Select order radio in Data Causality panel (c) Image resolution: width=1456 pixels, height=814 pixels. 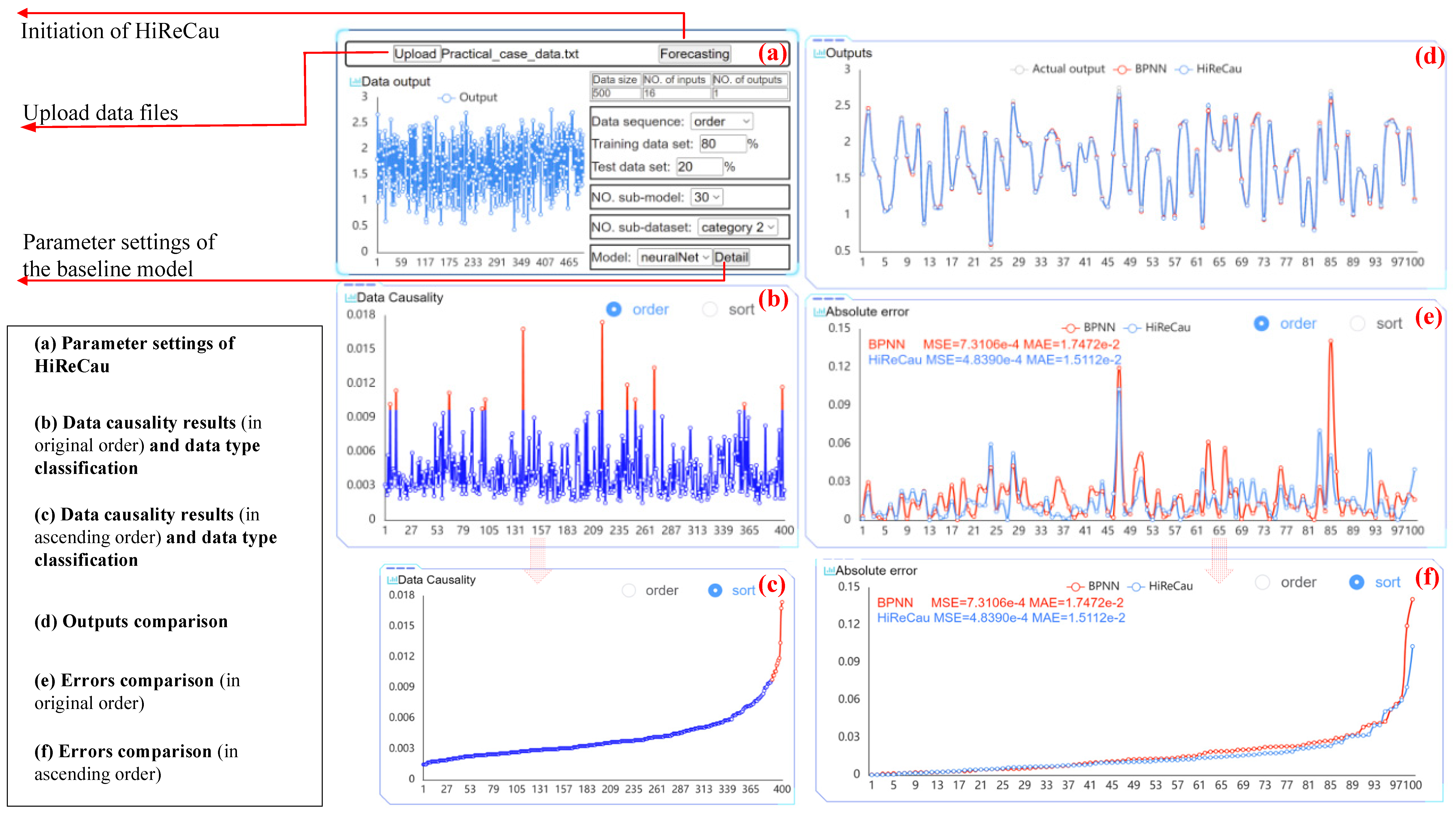pyautogui.click(x=629, y=590)
